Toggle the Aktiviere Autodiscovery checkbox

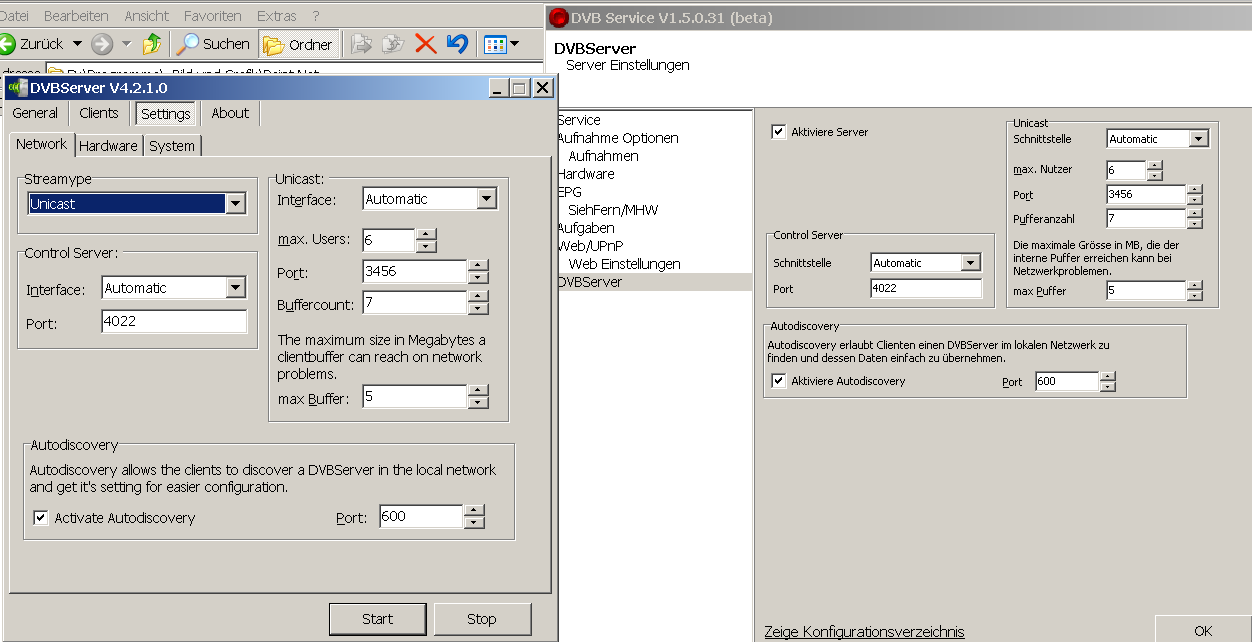[x=779, y=381]
